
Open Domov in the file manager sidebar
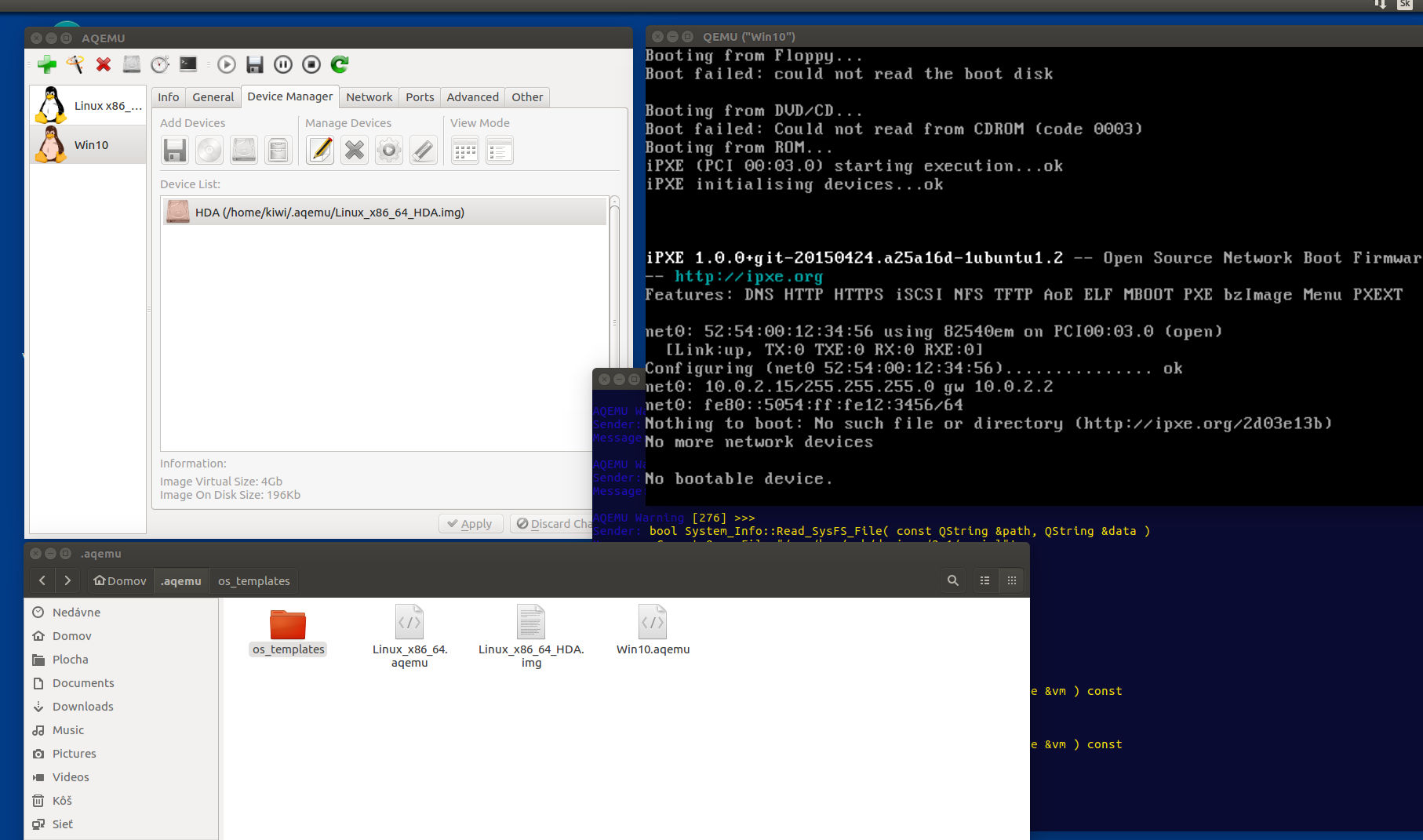click(122, 635)
